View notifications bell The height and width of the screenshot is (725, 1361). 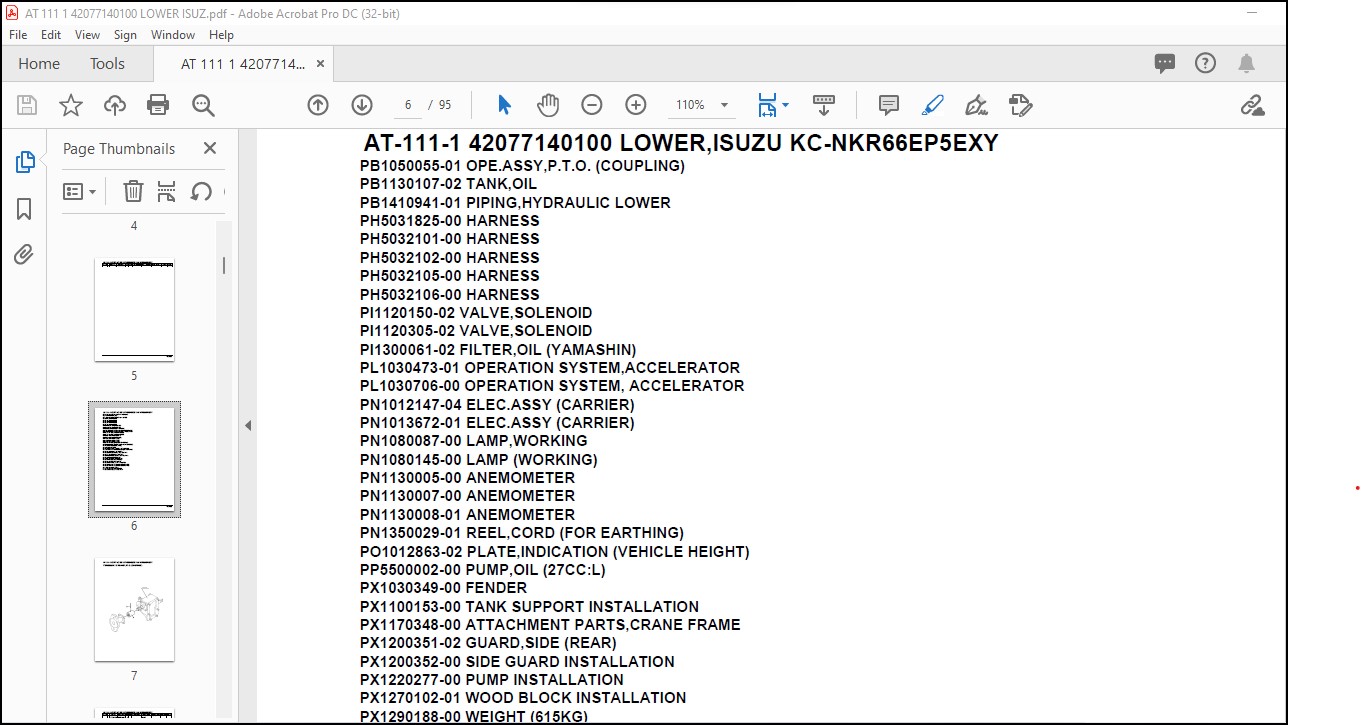[1246, 63]
